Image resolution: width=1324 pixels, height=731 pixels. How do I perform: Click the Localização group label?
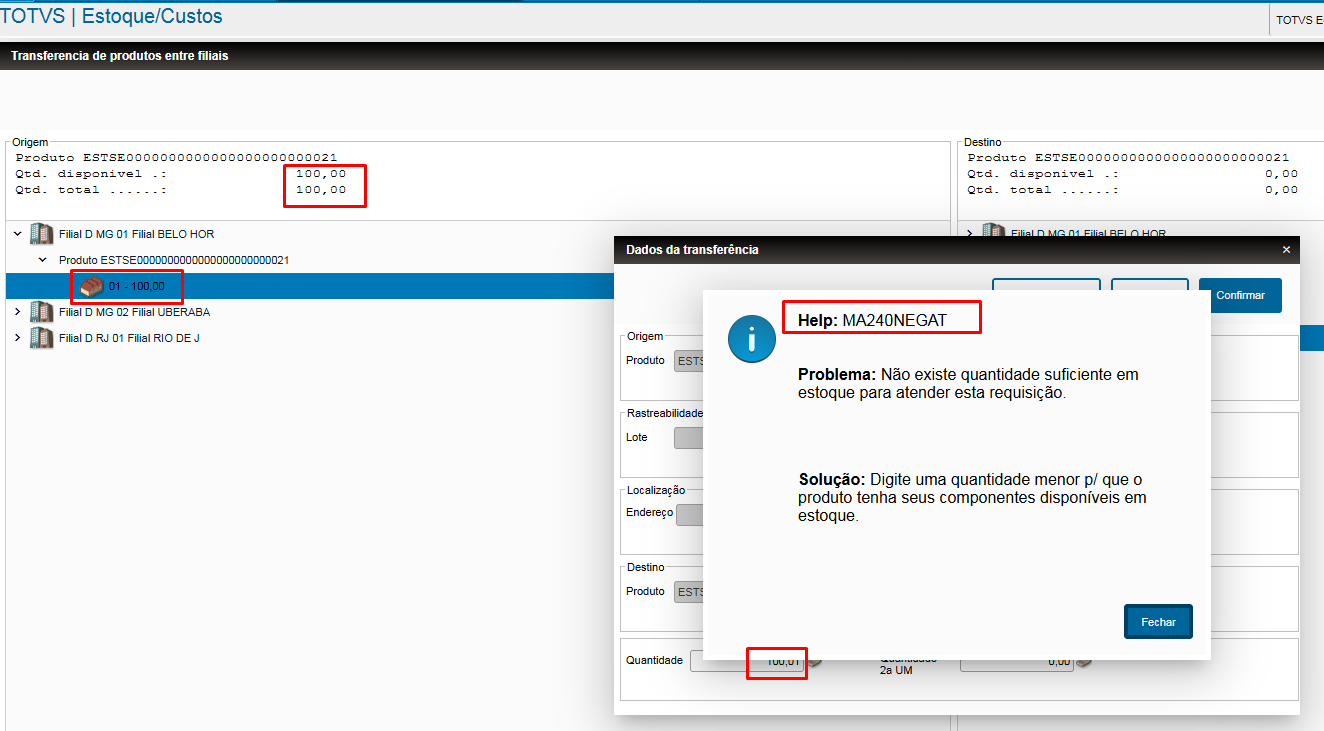click(655, 490)
